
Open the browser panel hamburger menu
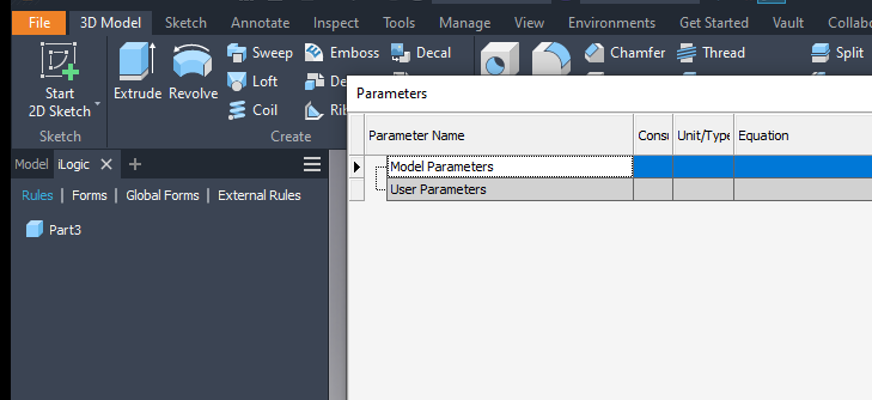click(x=312, y=164)
